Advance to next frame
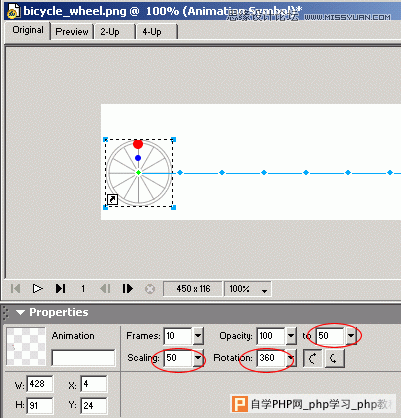Viewport: 401px width, 418px height. pos(127,288)
